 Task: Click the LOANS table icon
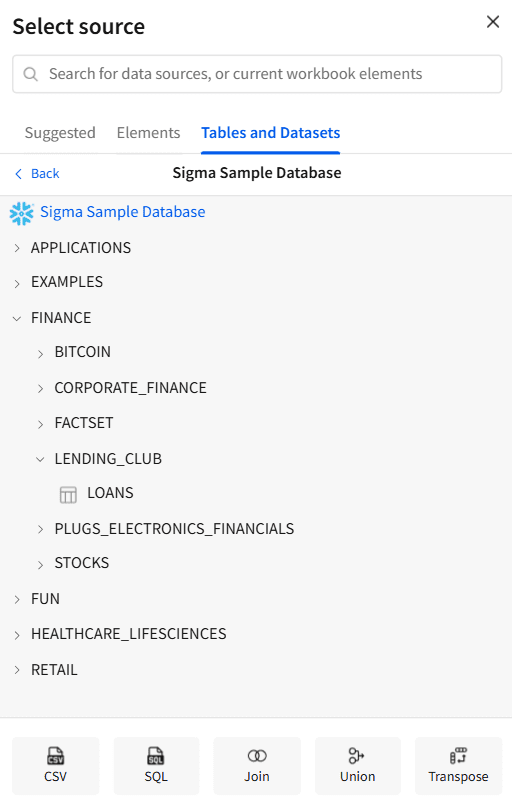(68, 495)
